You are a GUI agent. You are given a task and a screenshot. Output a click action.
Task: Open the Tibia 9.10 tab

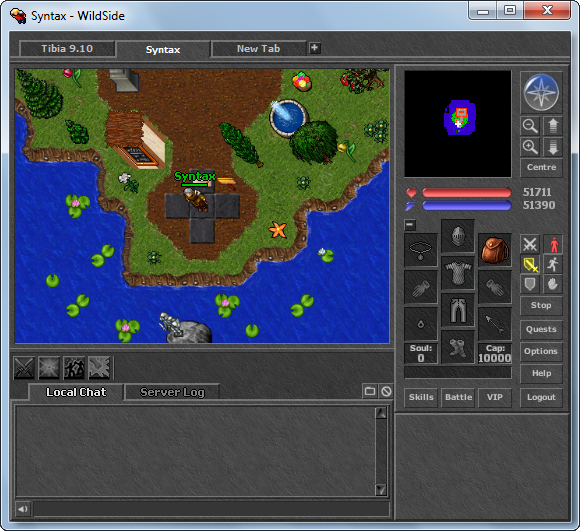67,48
